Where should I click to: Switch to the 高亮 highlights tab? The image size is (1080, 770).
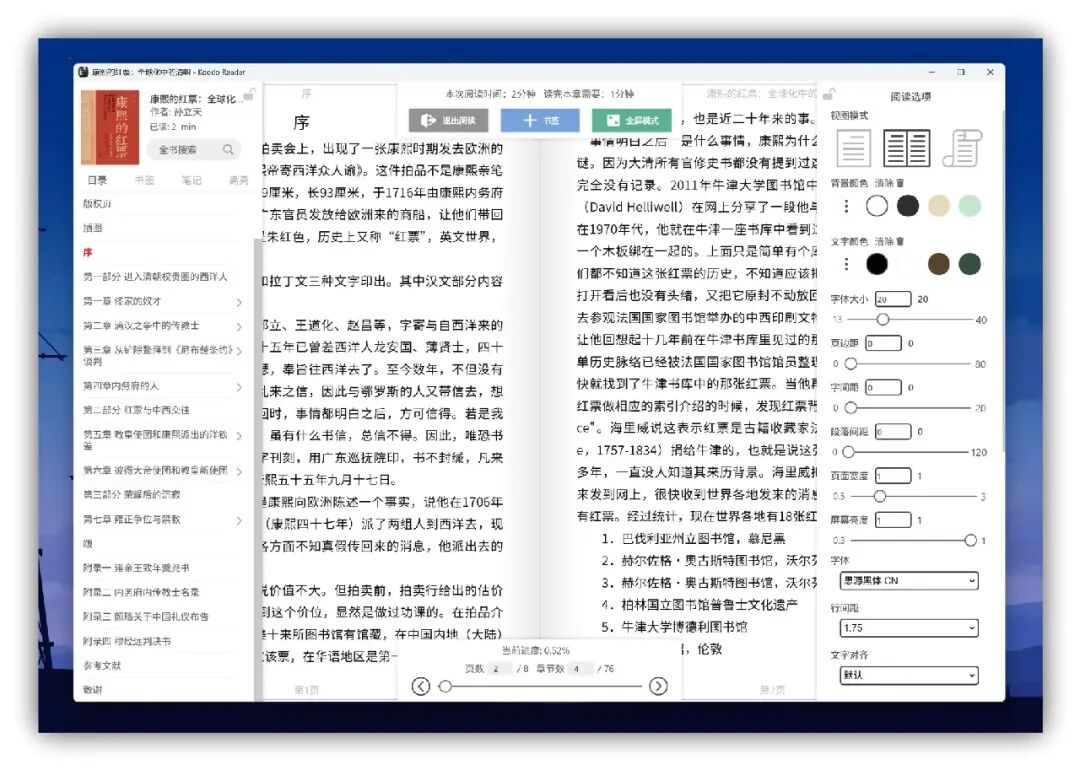[x=238, y=180]
